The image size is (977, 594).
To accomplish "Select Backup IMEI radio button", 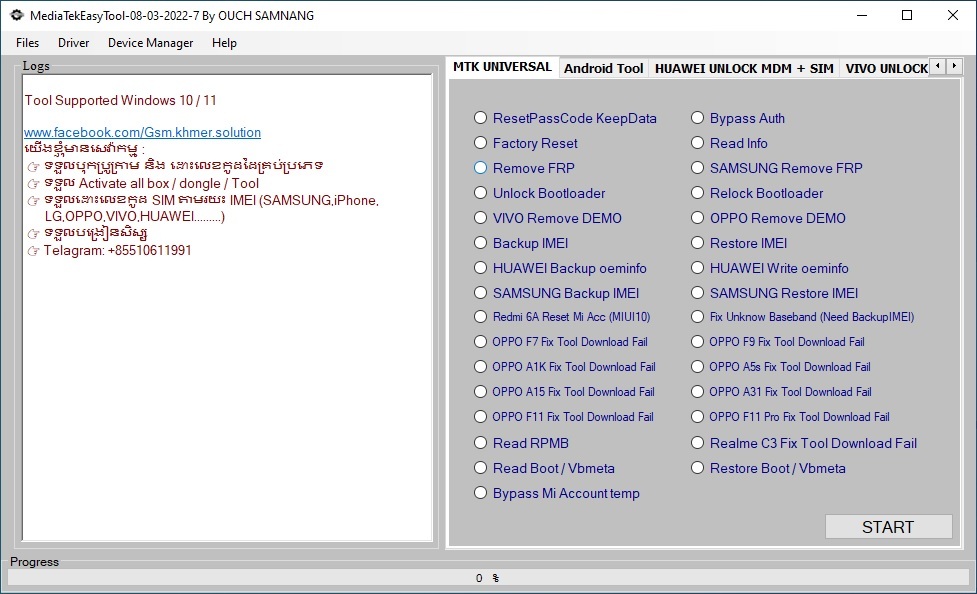I will pyautogui.click(x=480, y=242).
